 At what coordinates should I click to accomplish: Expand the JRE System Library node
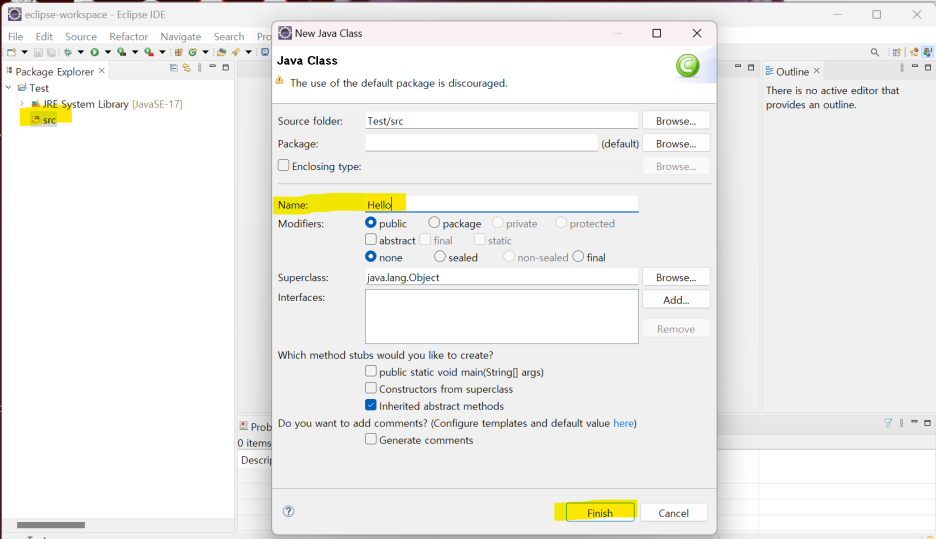coord(22,104)
